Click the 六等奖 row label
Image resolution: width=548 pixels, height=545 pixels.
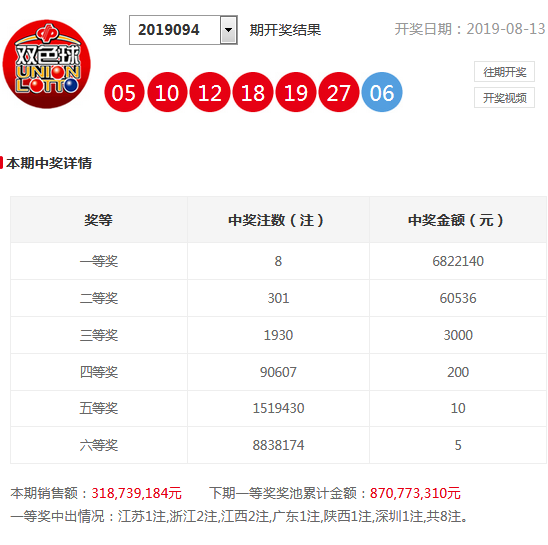point(99,445)
